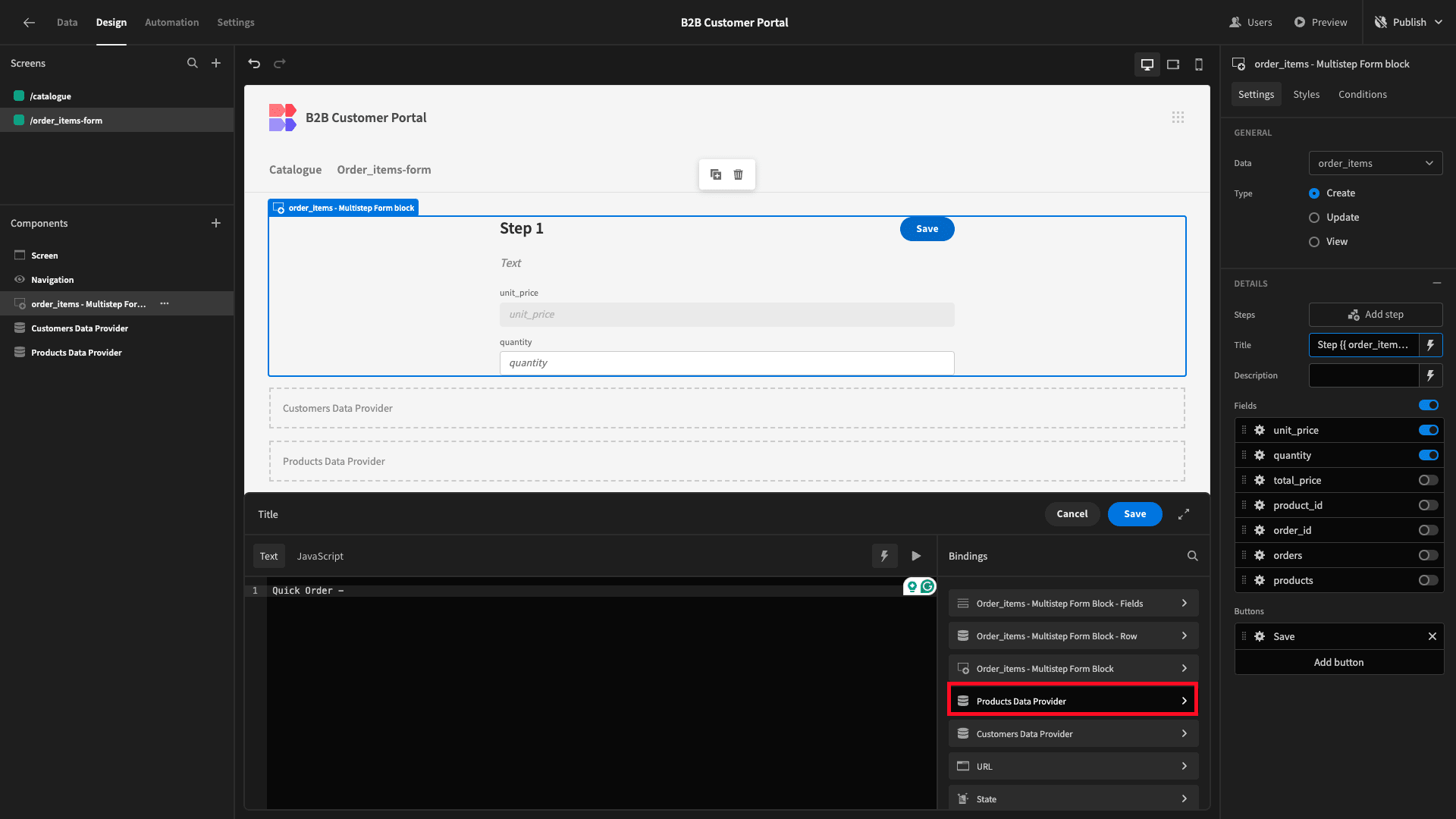Click the undo icon in toolbar
Image resolution: width=1456 pixels, height=819 pixels.
click(254, 63)
